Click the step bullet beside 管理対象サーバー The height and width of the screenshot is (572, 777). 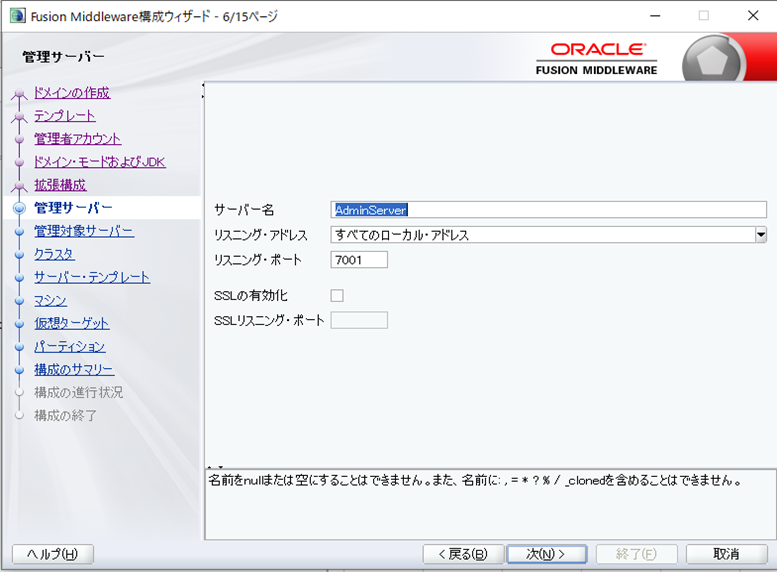[x=19, y=232]
